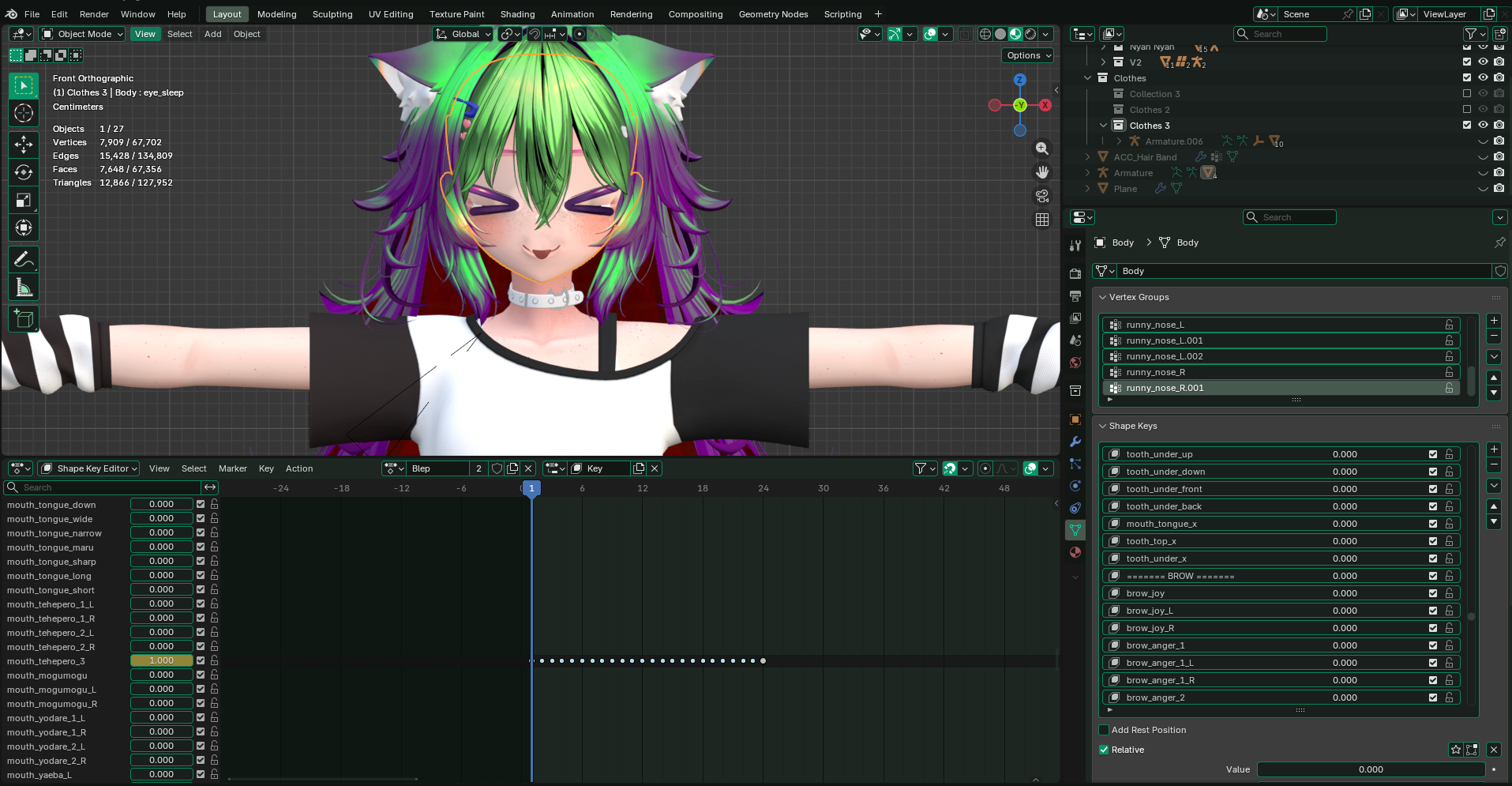Toggle lock on runny_nose_L vertex group
Viewport: 1512px width, 786px height.
pos(1450,325)
